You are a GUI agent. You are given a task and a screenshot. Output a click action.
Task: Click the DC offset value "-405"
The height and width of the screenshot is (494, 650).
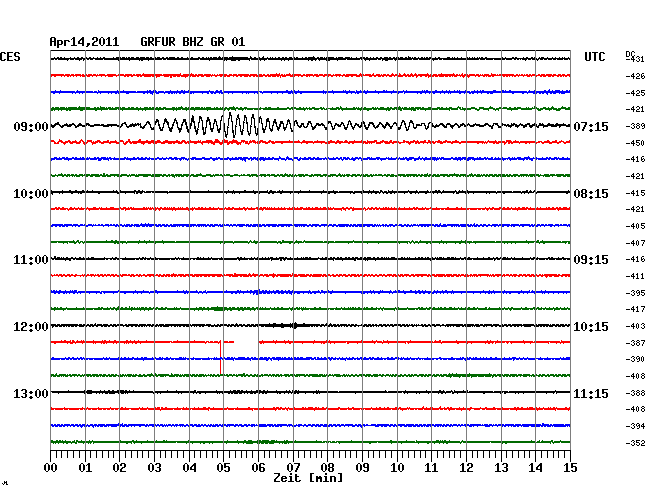coord(635,226)
